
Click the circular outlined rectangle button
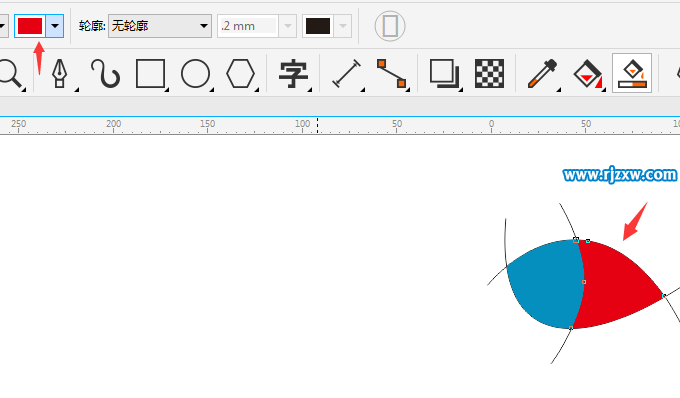(390, 26)
